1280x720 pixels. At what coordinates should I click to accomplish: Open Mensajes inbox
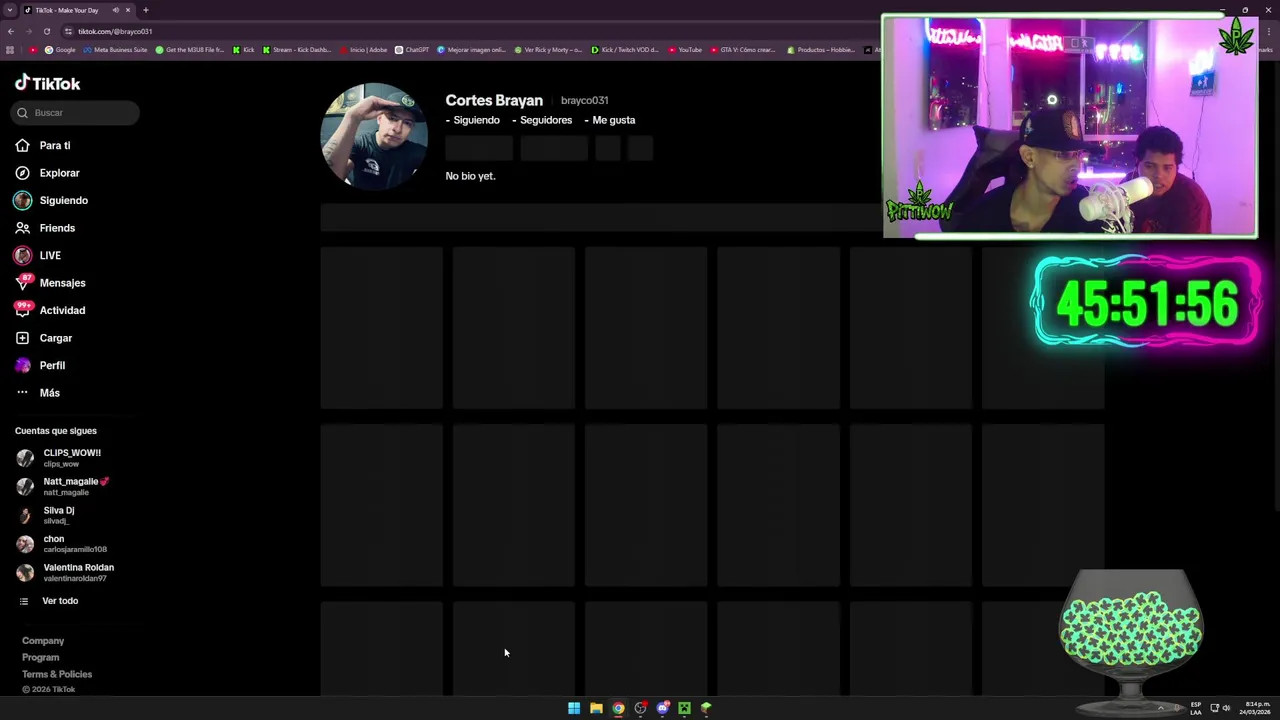click(x=50, y=283)
